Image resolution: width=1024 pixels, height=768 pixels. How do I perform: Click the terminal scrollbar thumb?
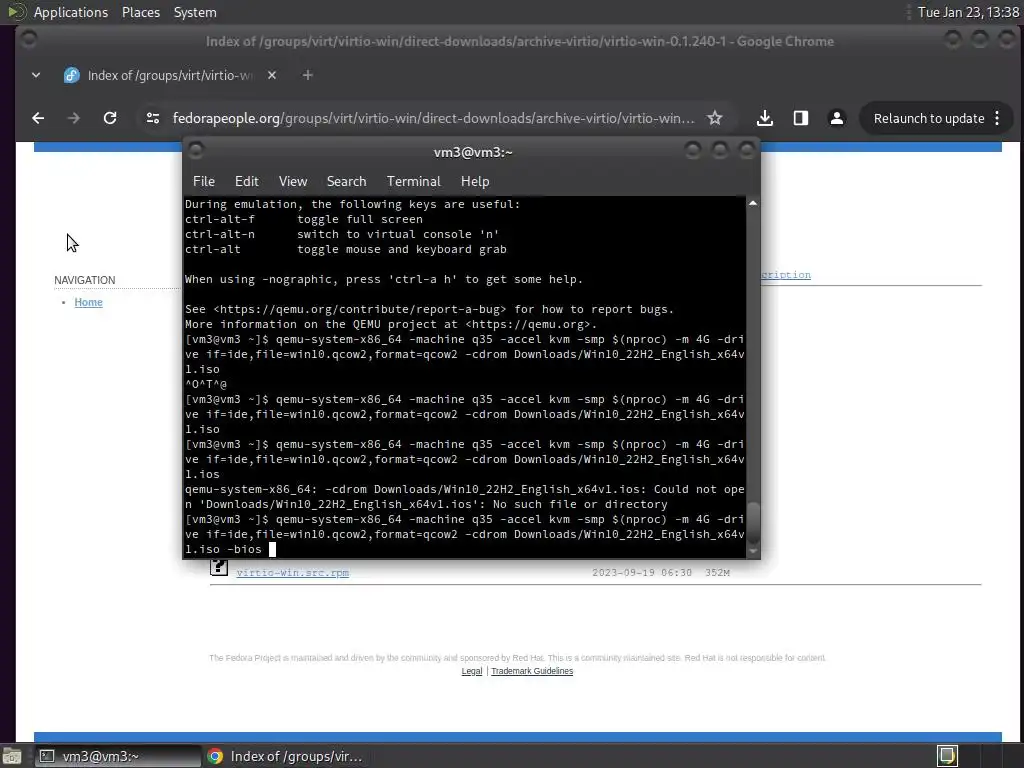[753, 522]
